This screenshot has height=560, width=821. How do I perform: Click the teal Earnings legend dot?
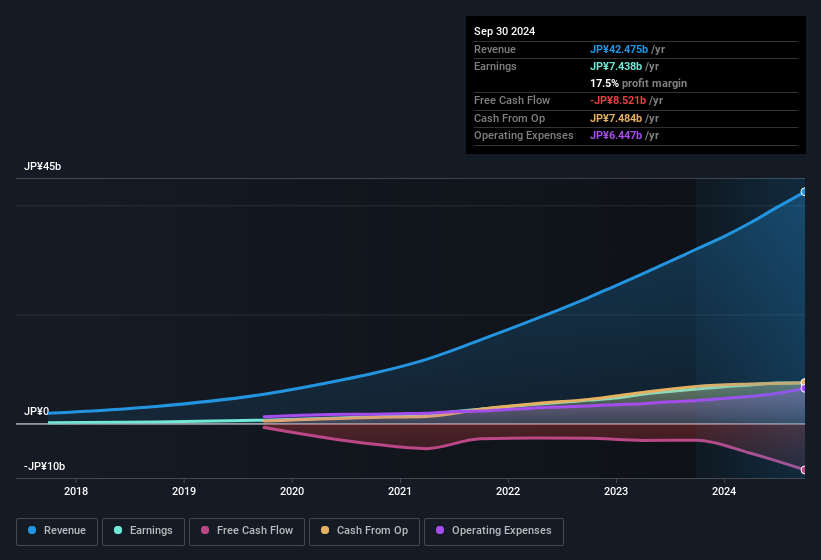119,531
